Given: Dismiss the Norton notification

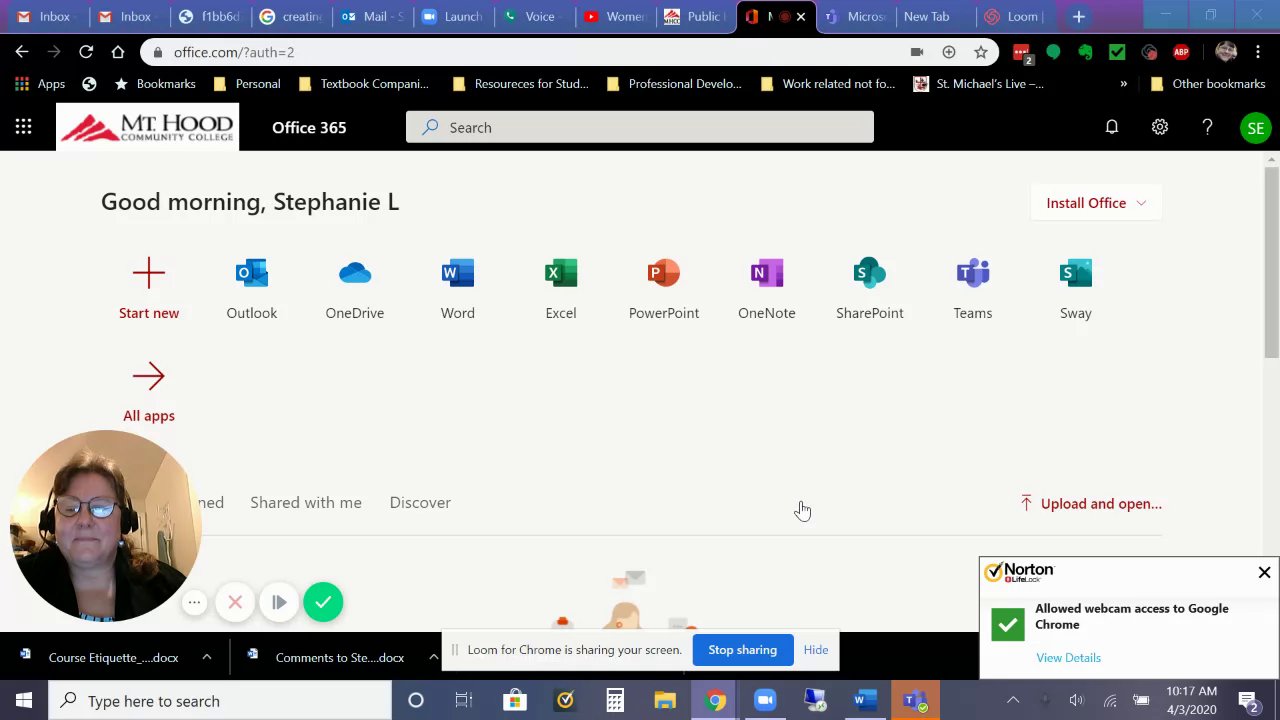Looking at the screenshot, I should pyautogui.click(x=1264, y=573).
